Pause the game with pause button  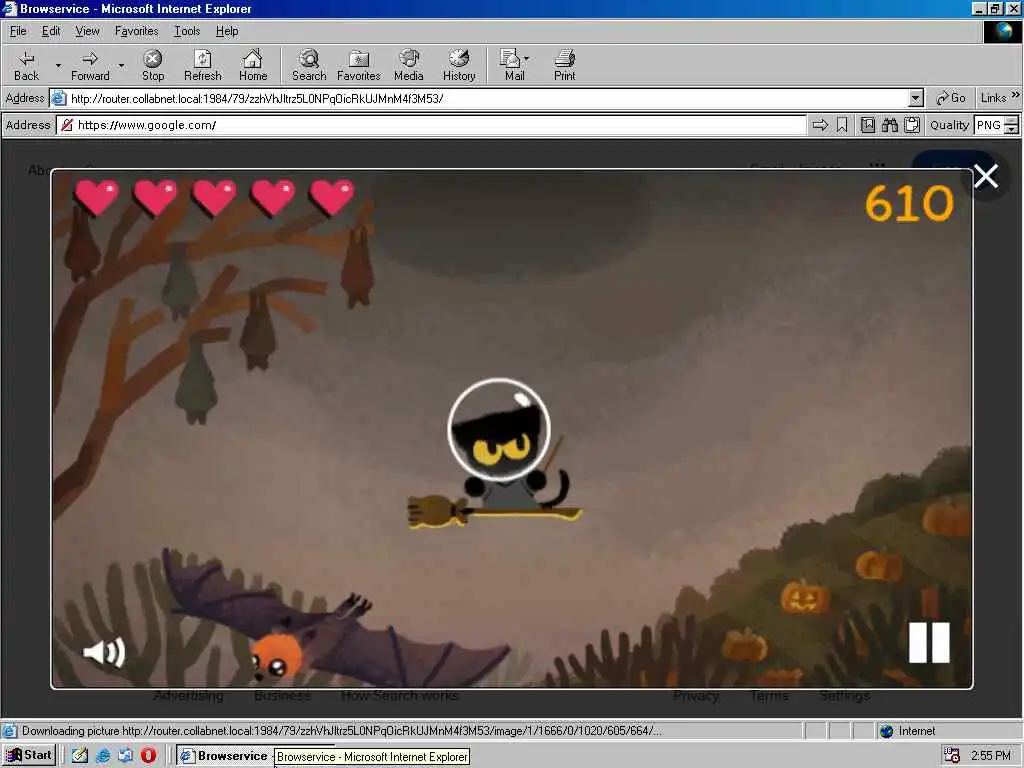coord(929,643)
